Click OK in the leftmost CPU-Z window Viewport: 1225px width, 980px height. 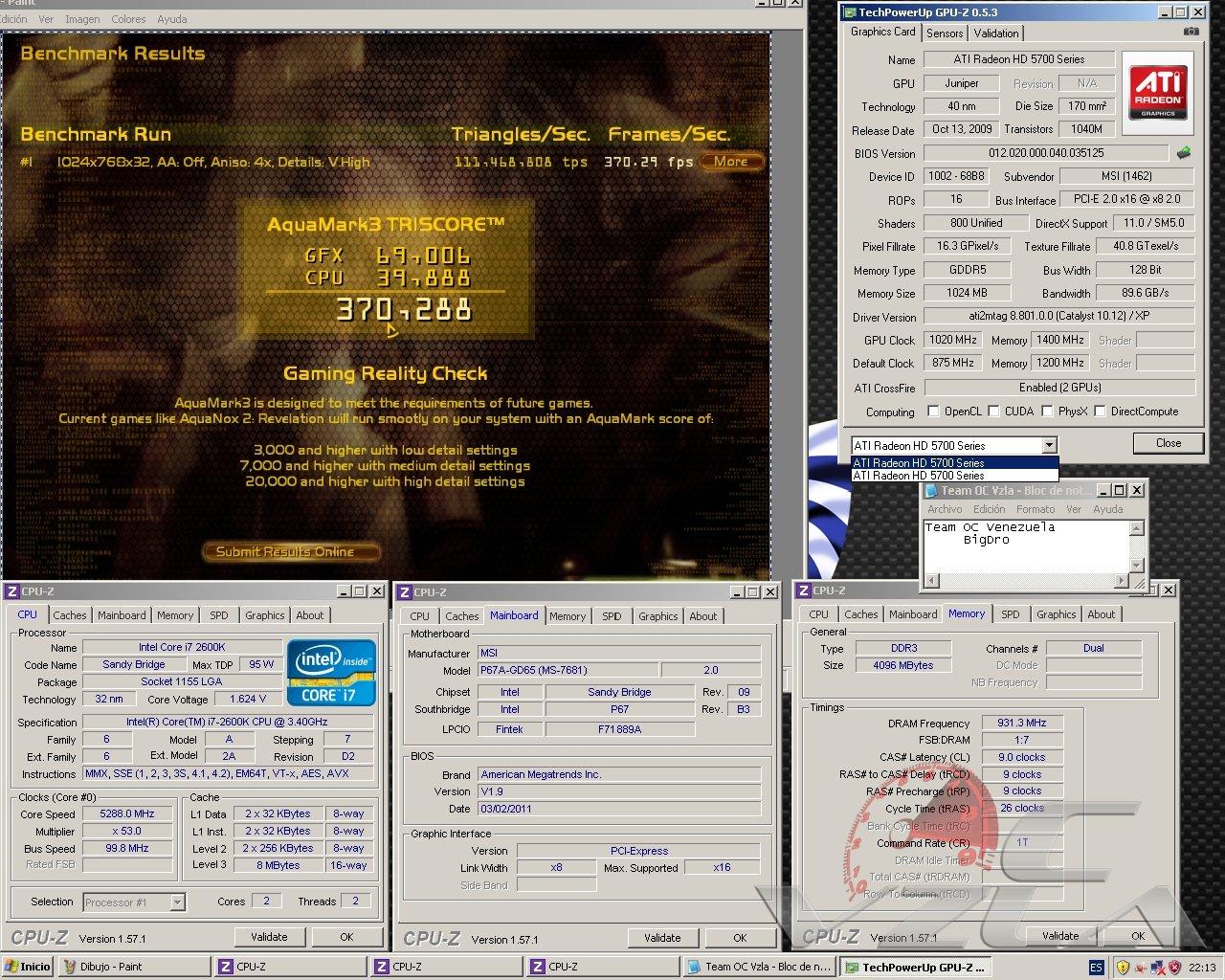click(x=346, y=937)
